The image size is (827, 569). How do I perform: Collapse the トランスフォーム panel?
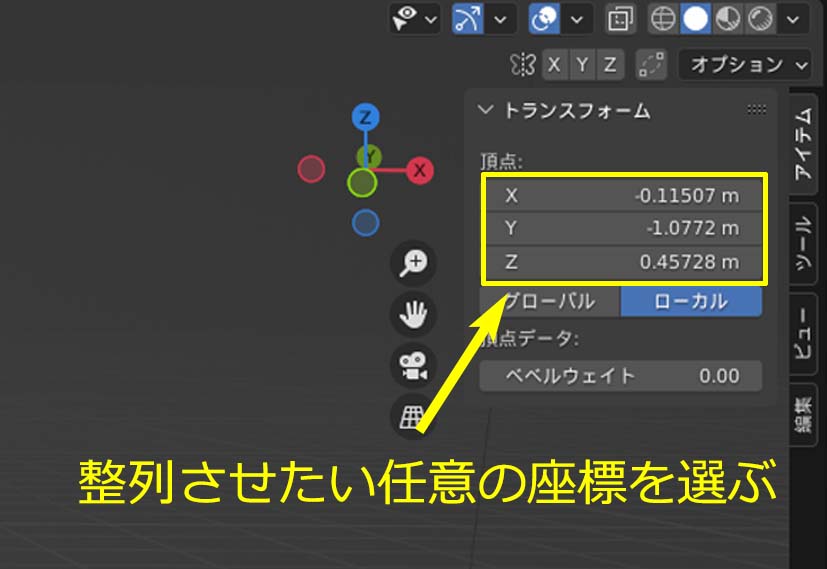[x=486, y=111]
